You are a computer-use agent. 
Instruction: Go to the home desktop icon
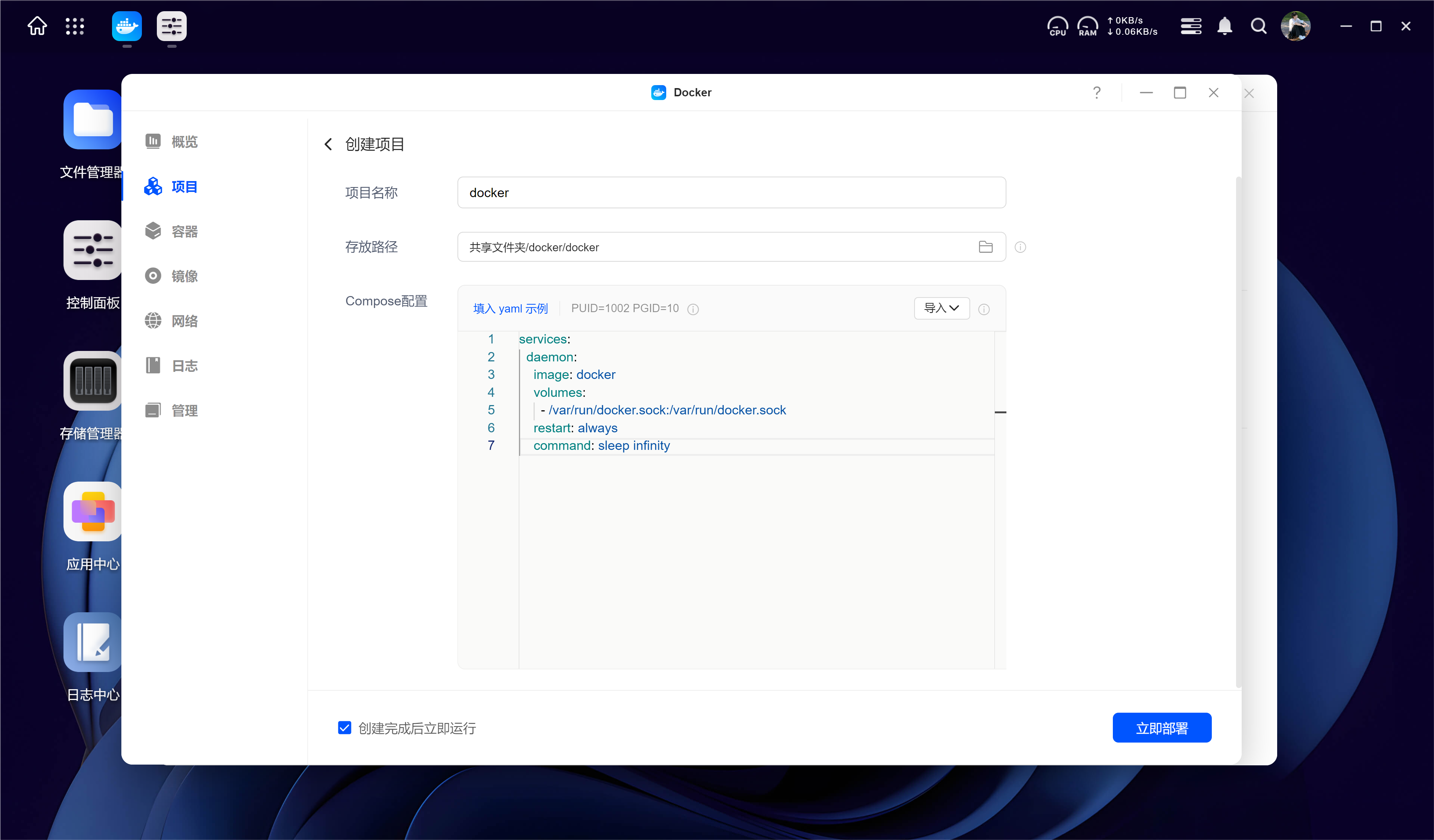point(37,26)
